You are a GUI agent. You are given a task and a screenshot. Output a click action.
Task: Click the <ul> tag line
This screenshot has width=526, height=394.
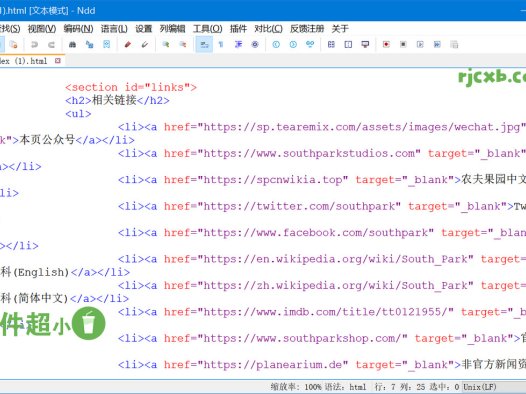(x=78, y=114)
